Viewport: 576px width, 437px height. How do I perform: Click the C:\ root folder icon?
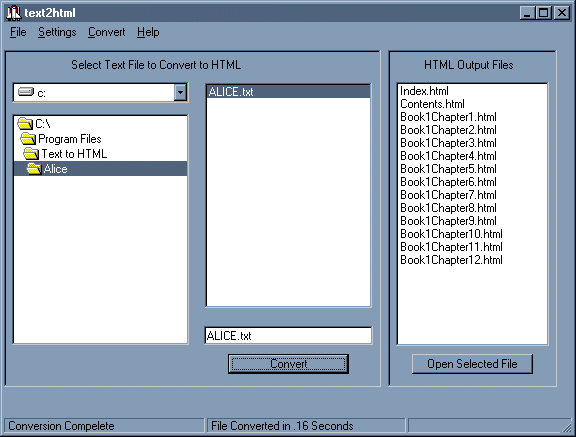pos(25,124)
